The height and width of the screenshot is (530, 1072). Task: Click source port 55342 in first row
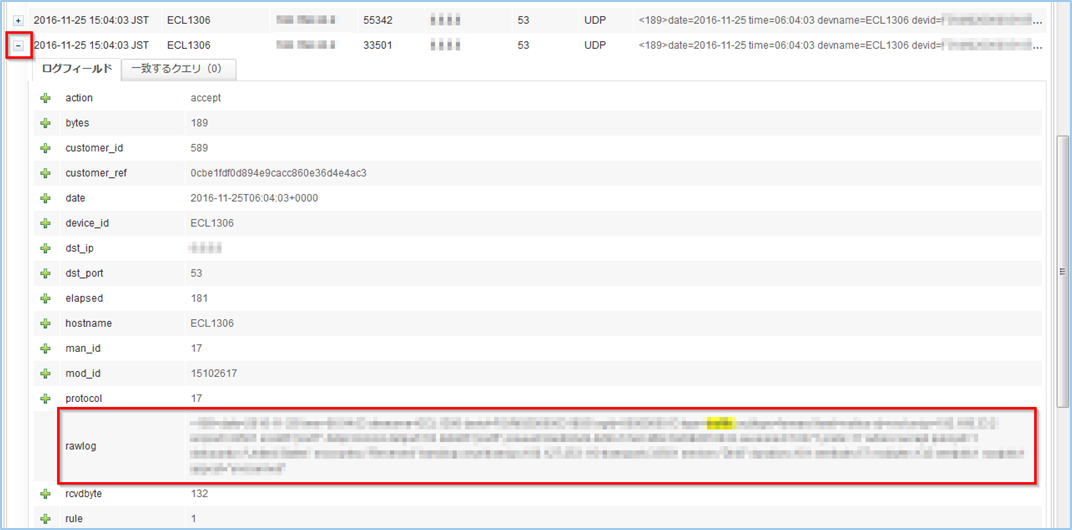point(377,21)
